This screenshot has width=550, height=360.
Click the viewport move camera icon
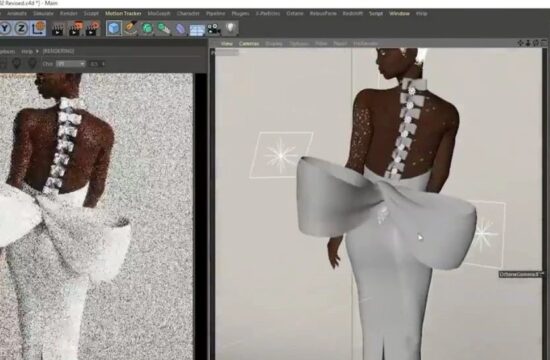[x=521, y=43]
